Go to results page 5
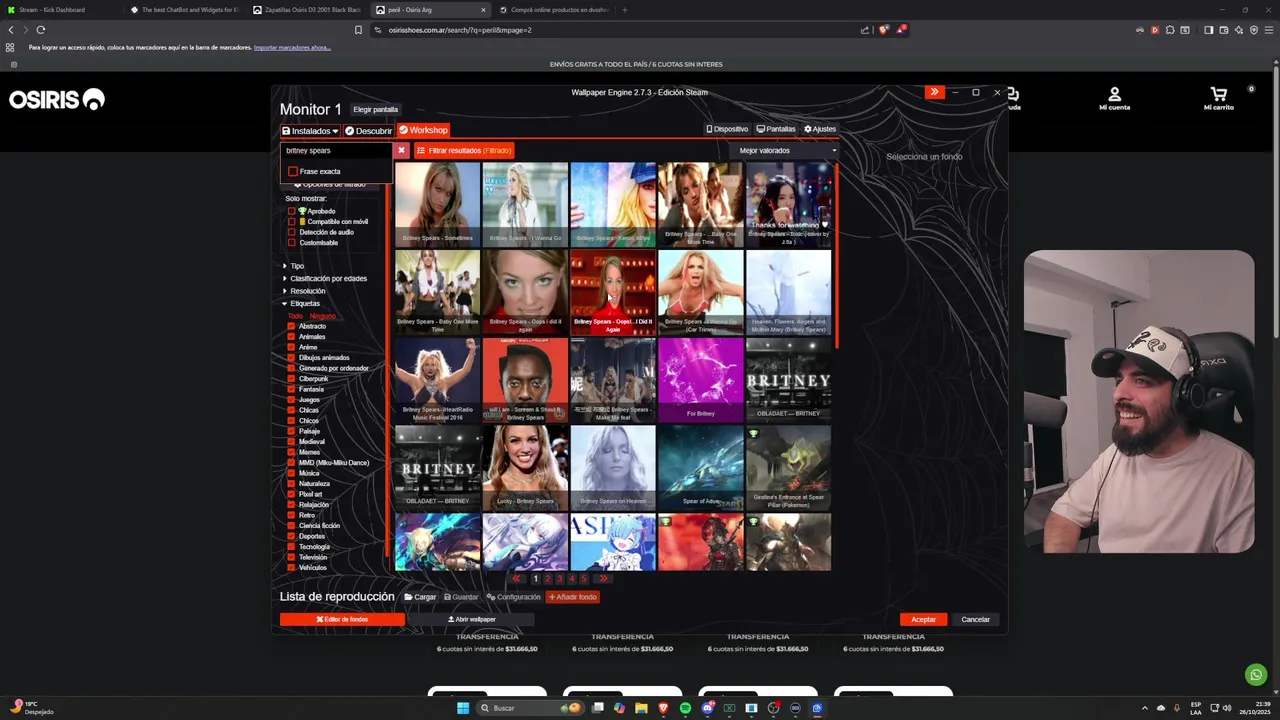Image resolution: width=1280 pixels, height=720 pixels. (x=583, y=578)
